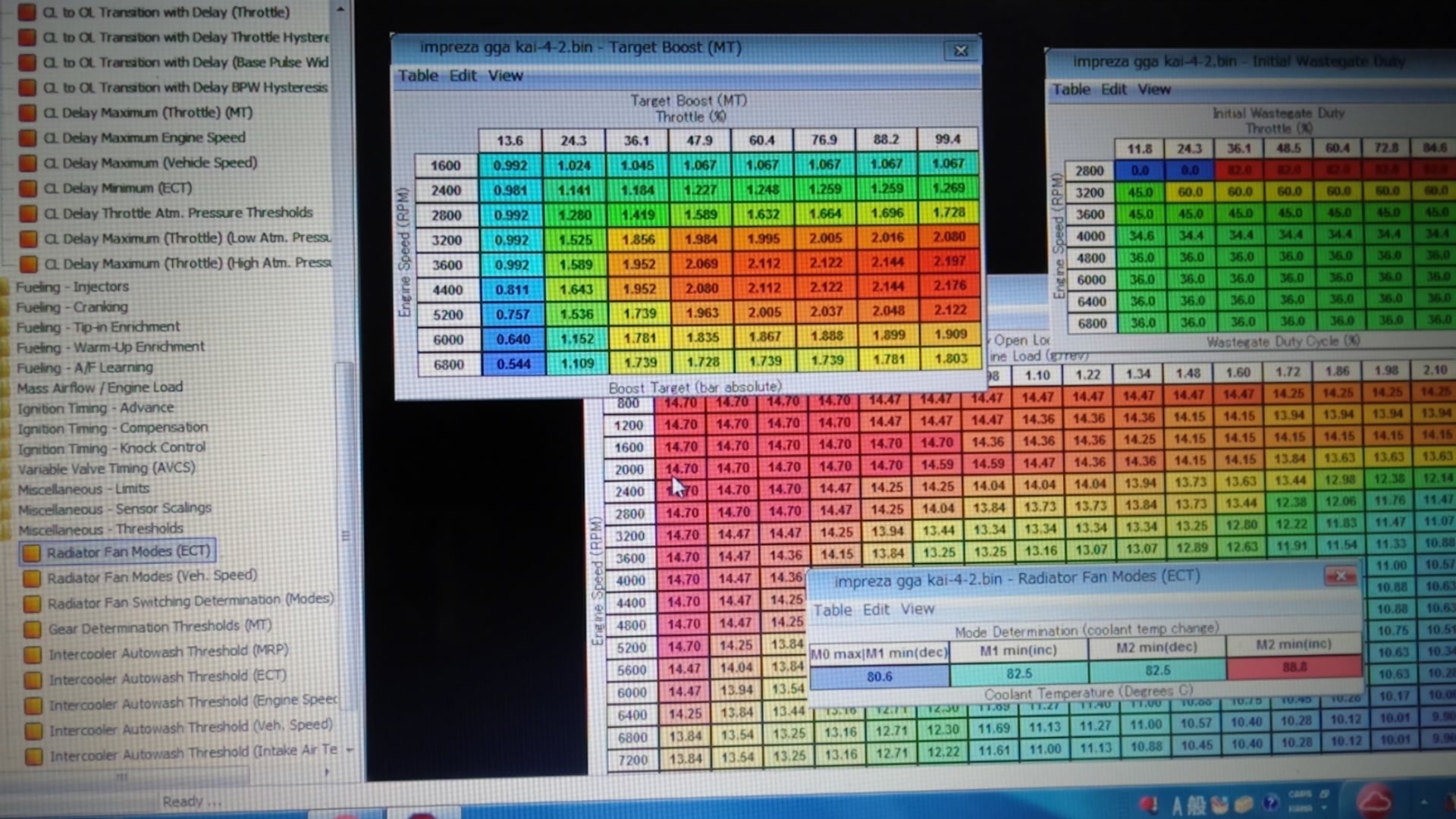1456x819 pixels.
Task: Click the icon beside Radiator Fan Modes (ECT)
Action: point(32,553)
